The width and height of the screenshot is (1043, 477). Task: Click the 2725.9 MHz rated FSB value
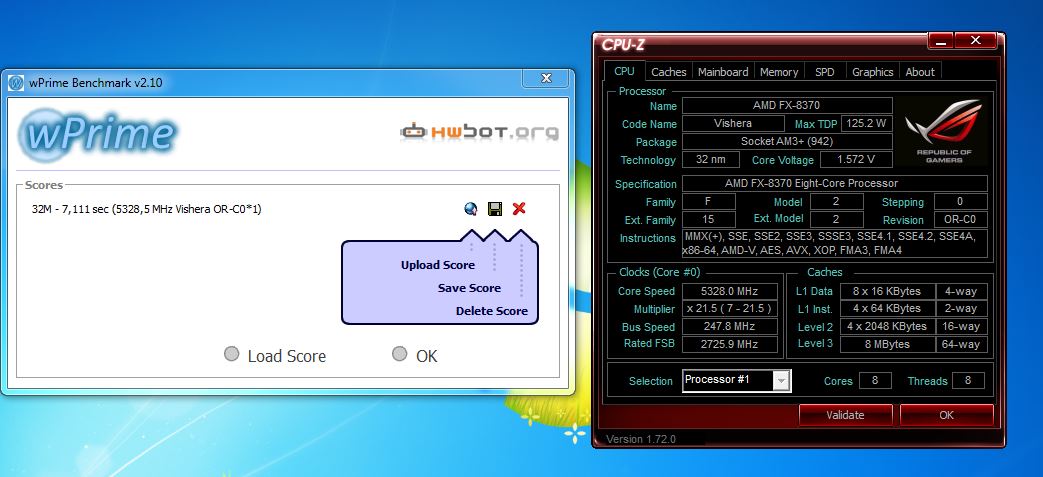click(730, 344)
